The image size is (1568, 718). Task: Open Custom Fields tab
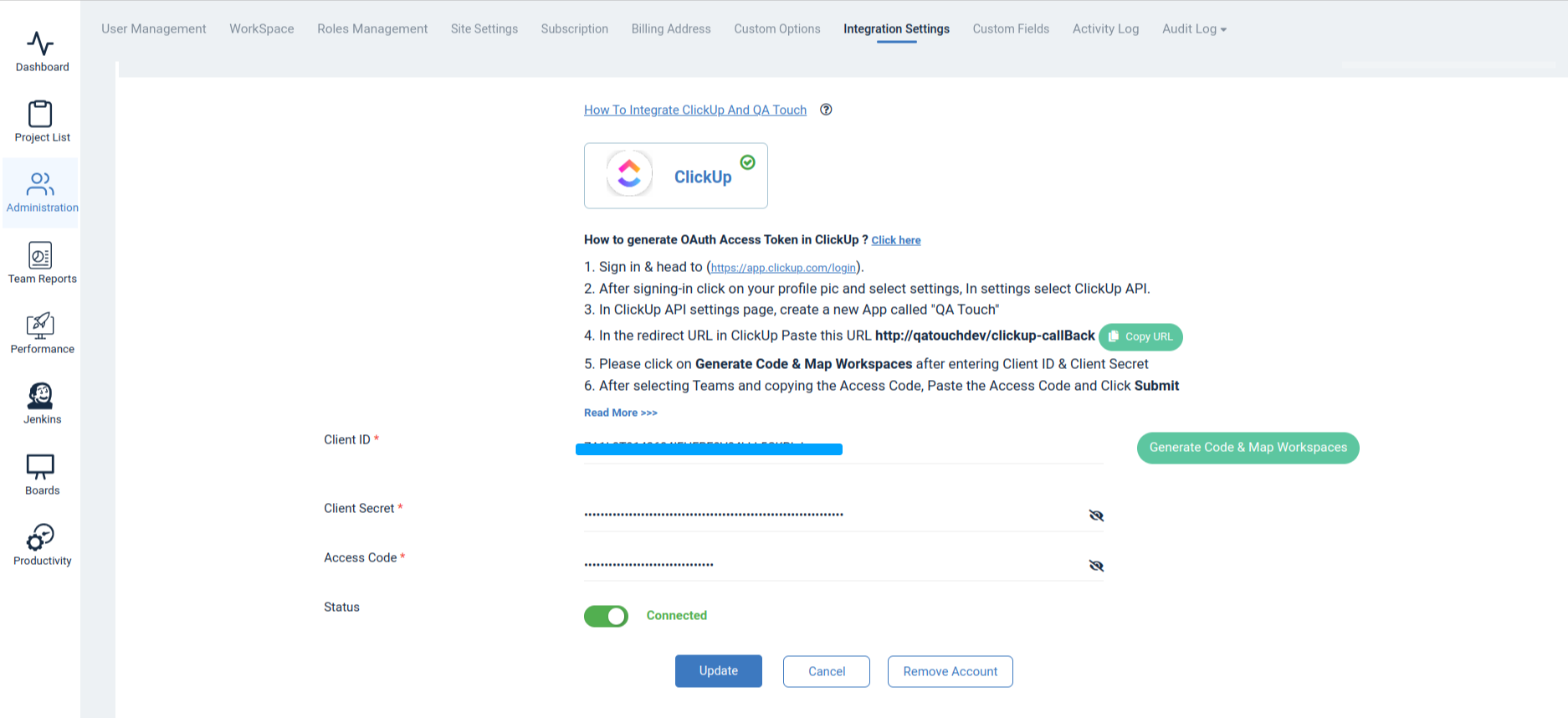1011,28
